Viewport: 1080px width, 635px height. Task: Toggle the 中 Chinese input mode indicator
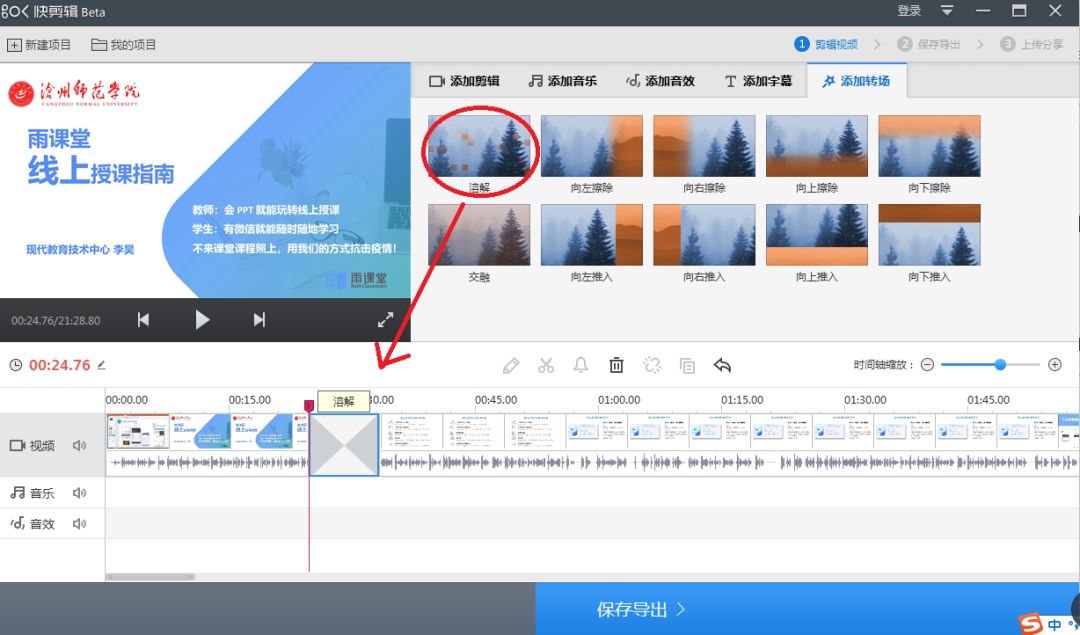(x=1055, y=625)
